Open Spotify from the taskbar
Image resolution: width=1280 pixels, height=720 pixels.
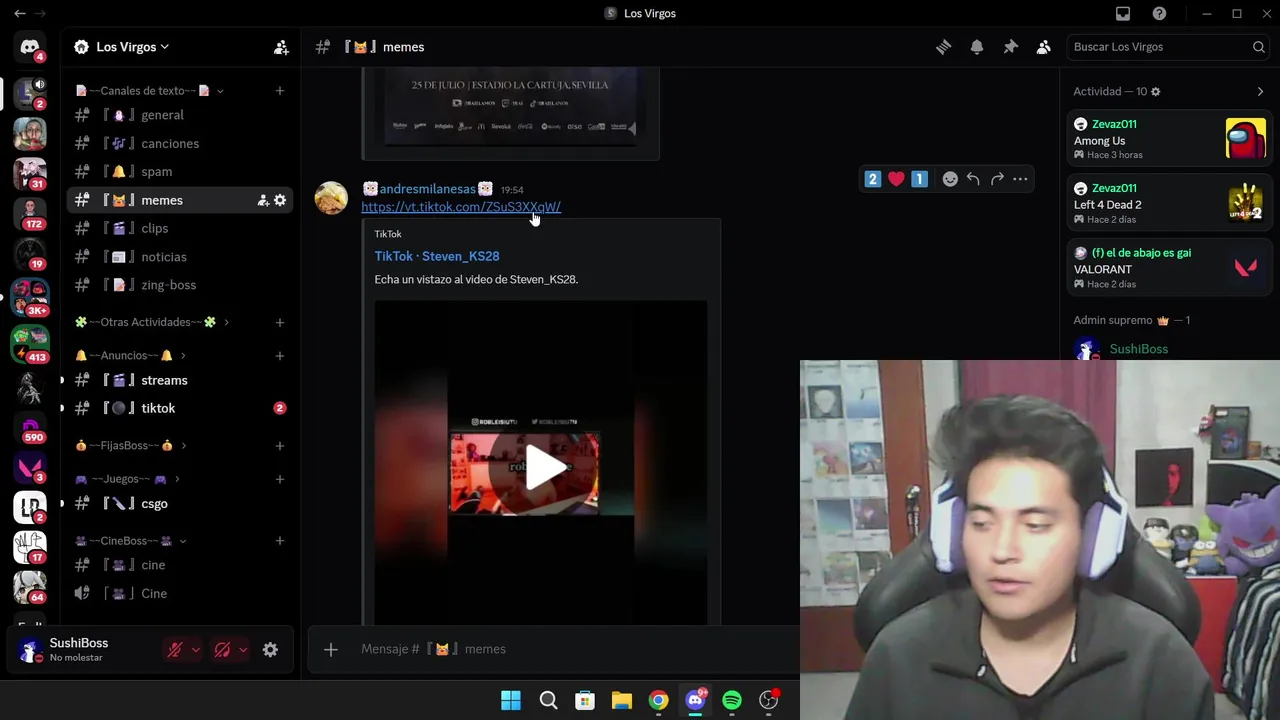click(732, 700)
